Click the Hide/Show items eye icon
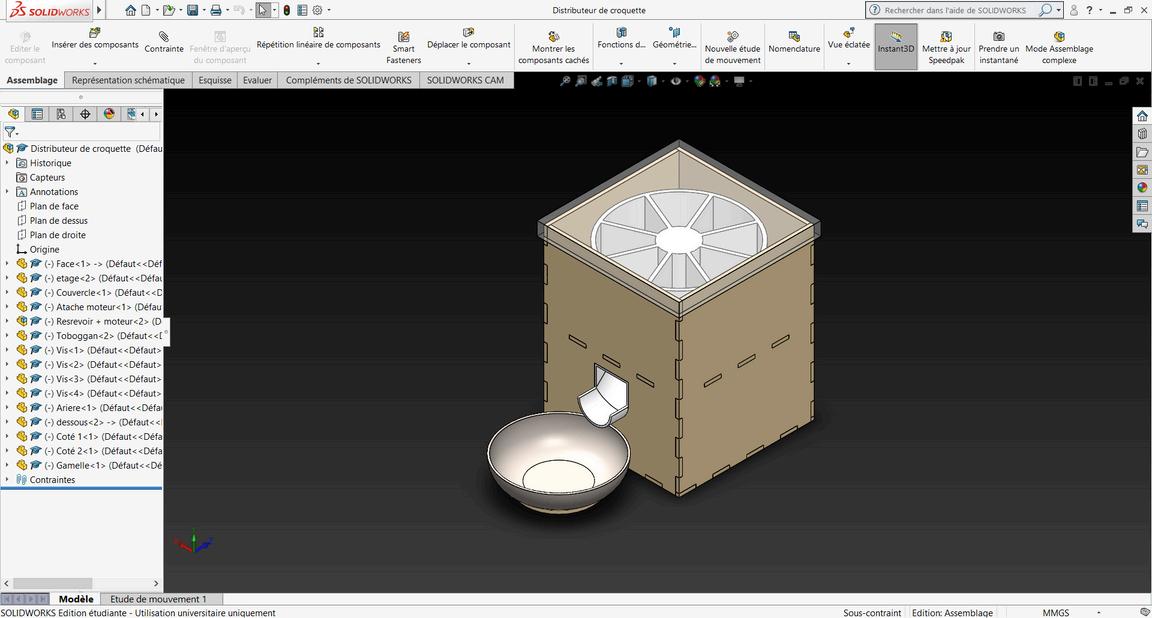The height and width of the screenshot is (618, 1152). click(x=675, y=82)
